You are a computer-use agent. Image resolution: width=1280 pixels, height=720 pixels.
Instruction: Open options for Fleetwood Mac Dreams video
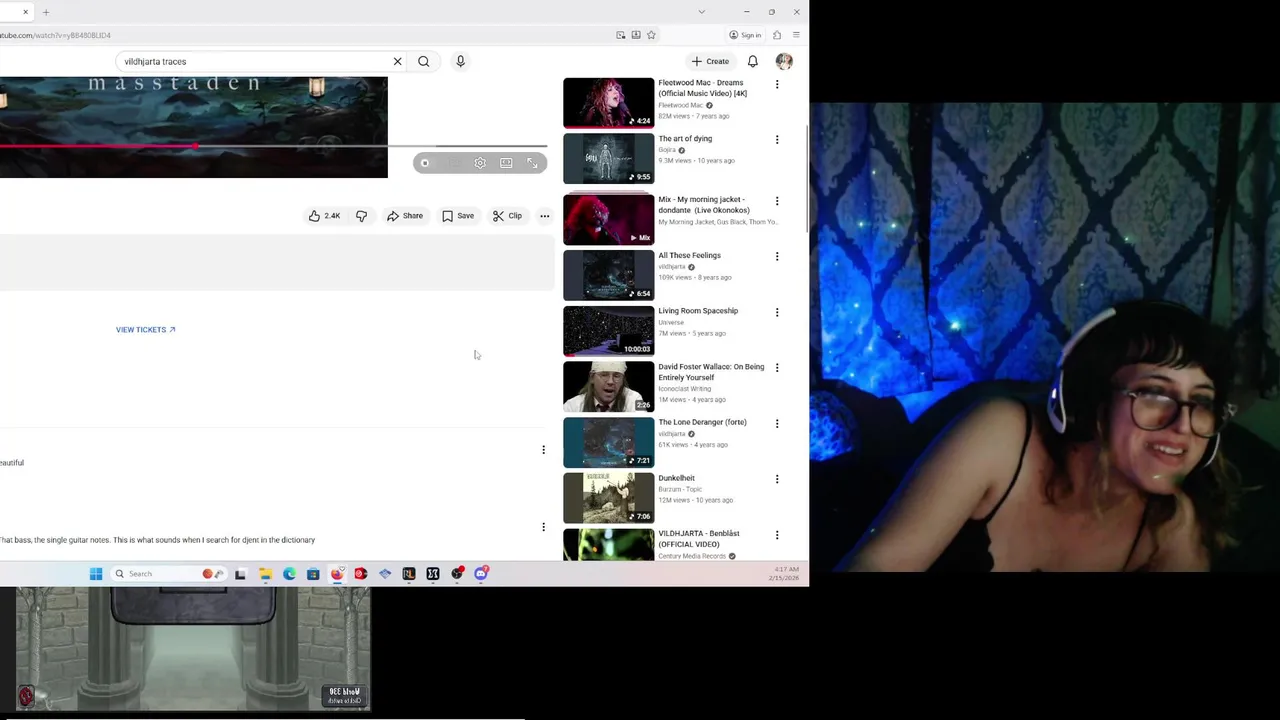click(x=777, y=85)
